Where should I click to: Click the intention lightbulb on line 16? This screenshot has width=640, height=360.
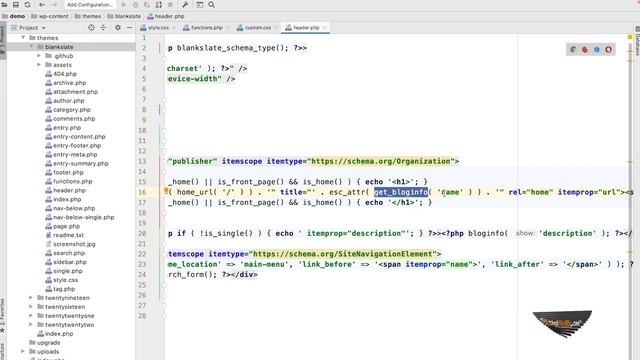(x=166, y=190)
